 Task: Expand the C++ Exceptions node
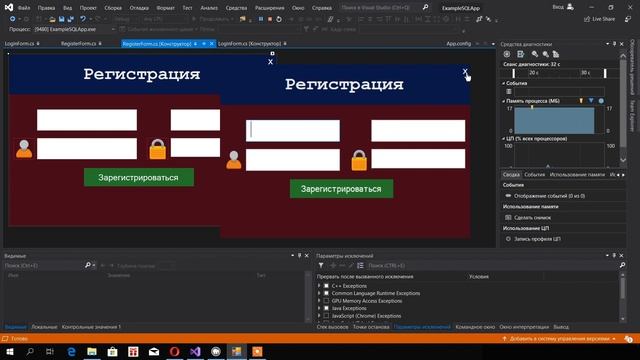pos(319,286)
